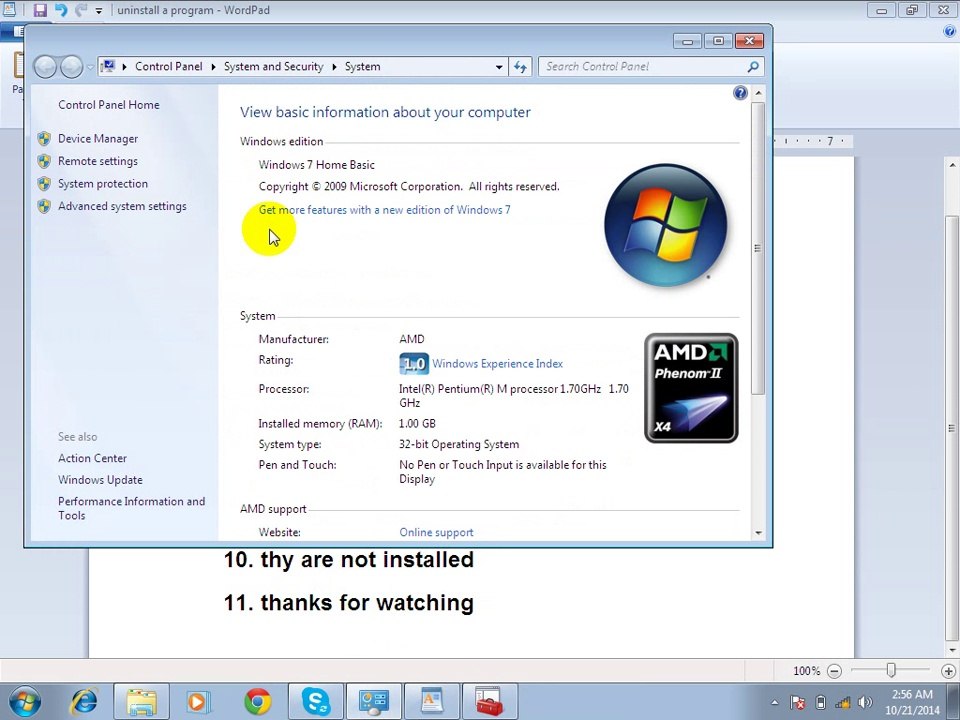Click the search magnifier icon
960x720 pixels.
click(753, 67)
